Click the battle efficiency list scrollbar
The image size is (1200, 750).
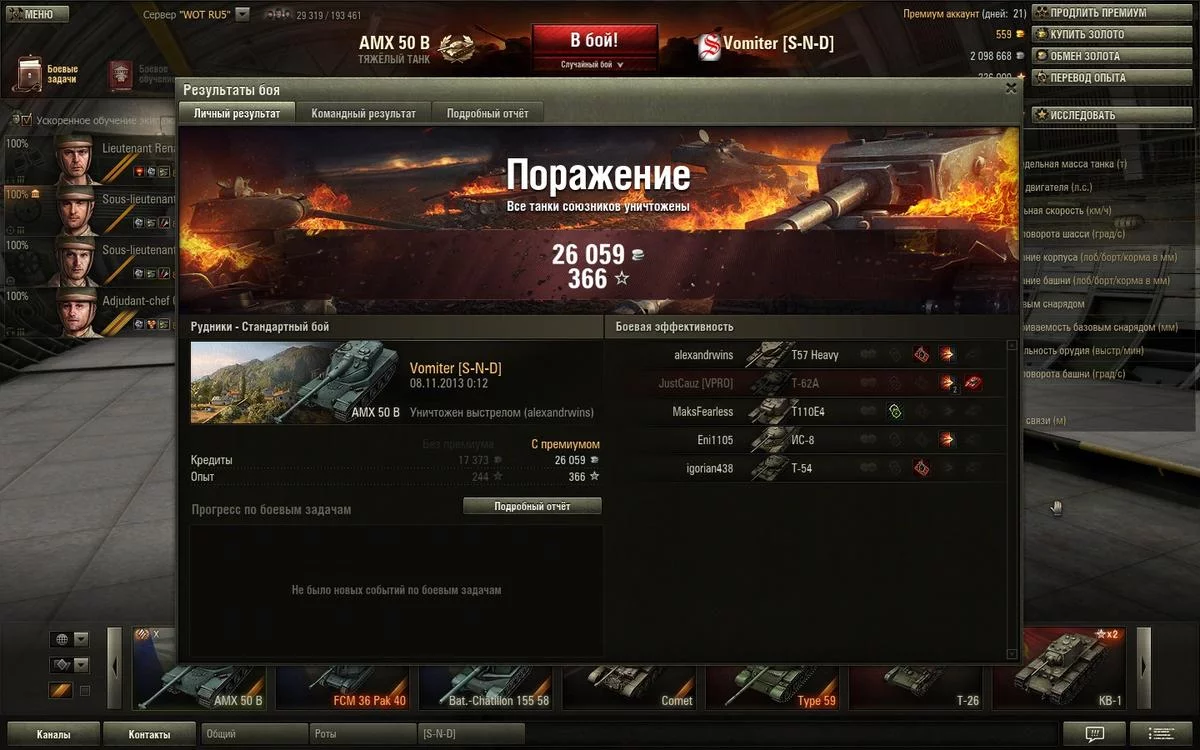click(x=1011, y=500)
